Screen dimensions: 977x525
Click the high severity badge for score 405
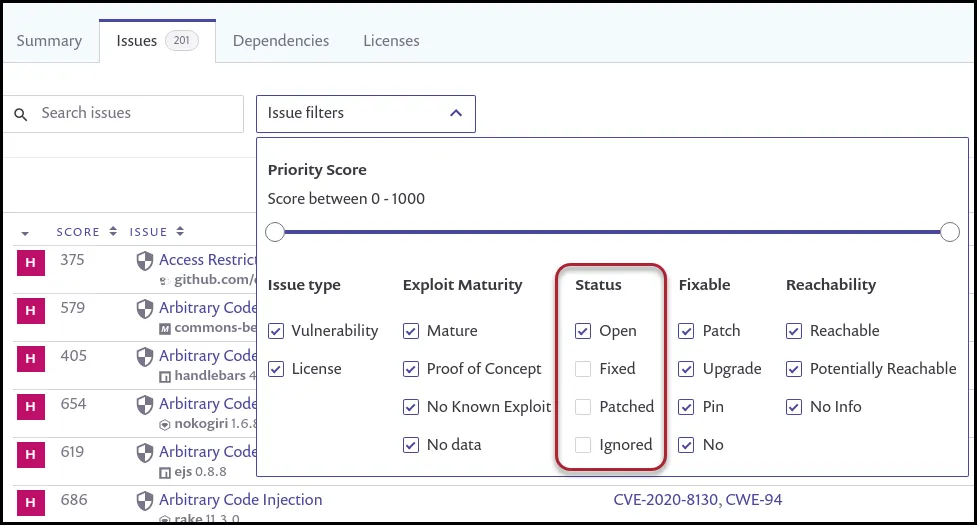(31, 359)
